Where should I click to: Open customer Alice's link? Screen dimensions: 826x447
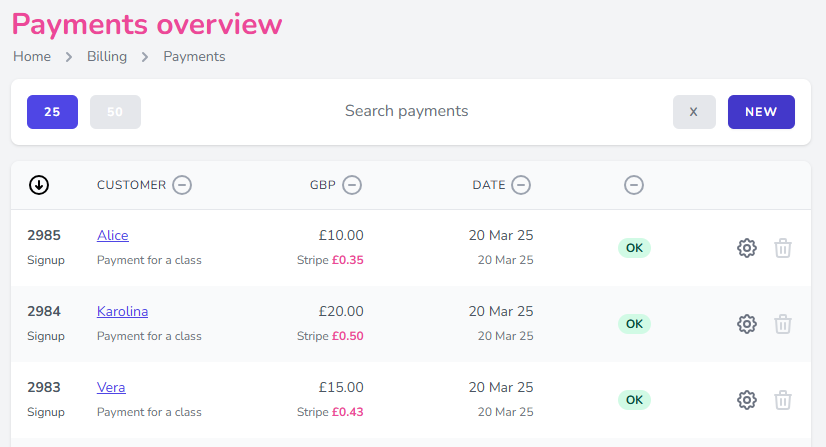click(112, 236)
